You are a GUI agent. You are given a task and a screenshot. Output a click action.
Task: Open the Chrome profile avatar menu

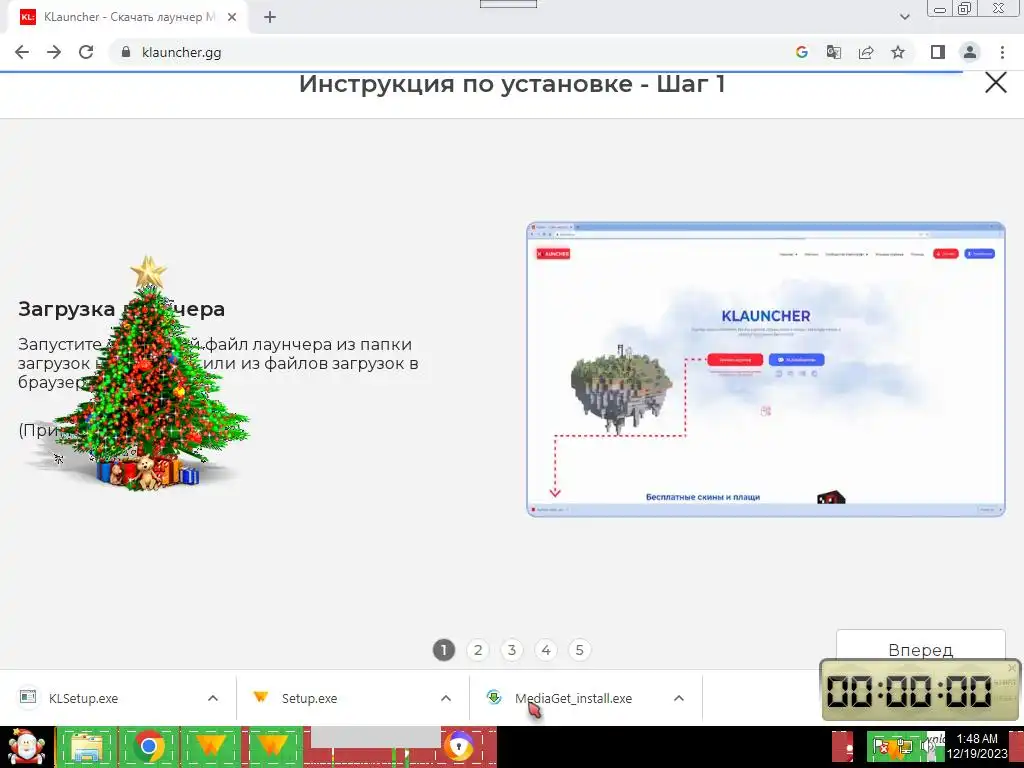[x=970, y=52]
